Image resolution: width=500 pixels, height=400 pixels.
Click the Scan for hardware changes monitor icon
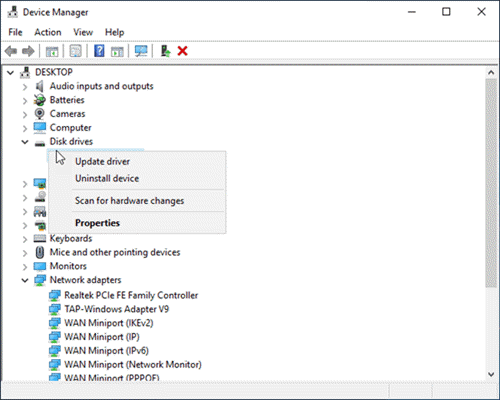(141, 51)
